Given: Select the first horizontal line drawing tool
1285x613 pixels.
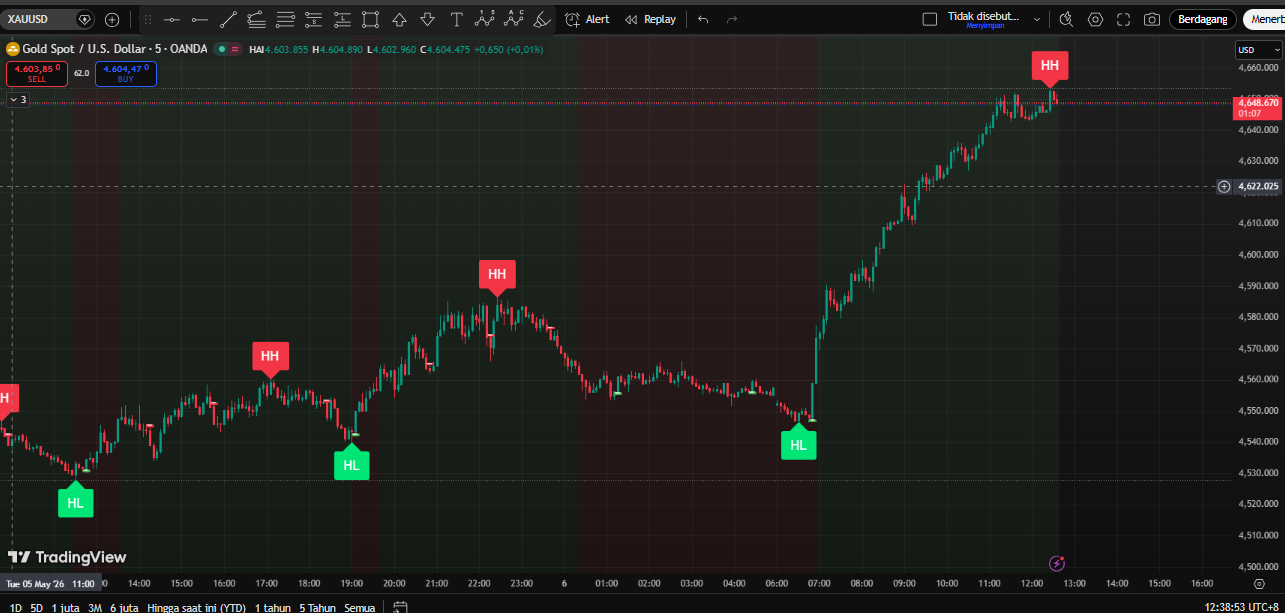Looking at the screenshot, I should (x=172, y=19).
